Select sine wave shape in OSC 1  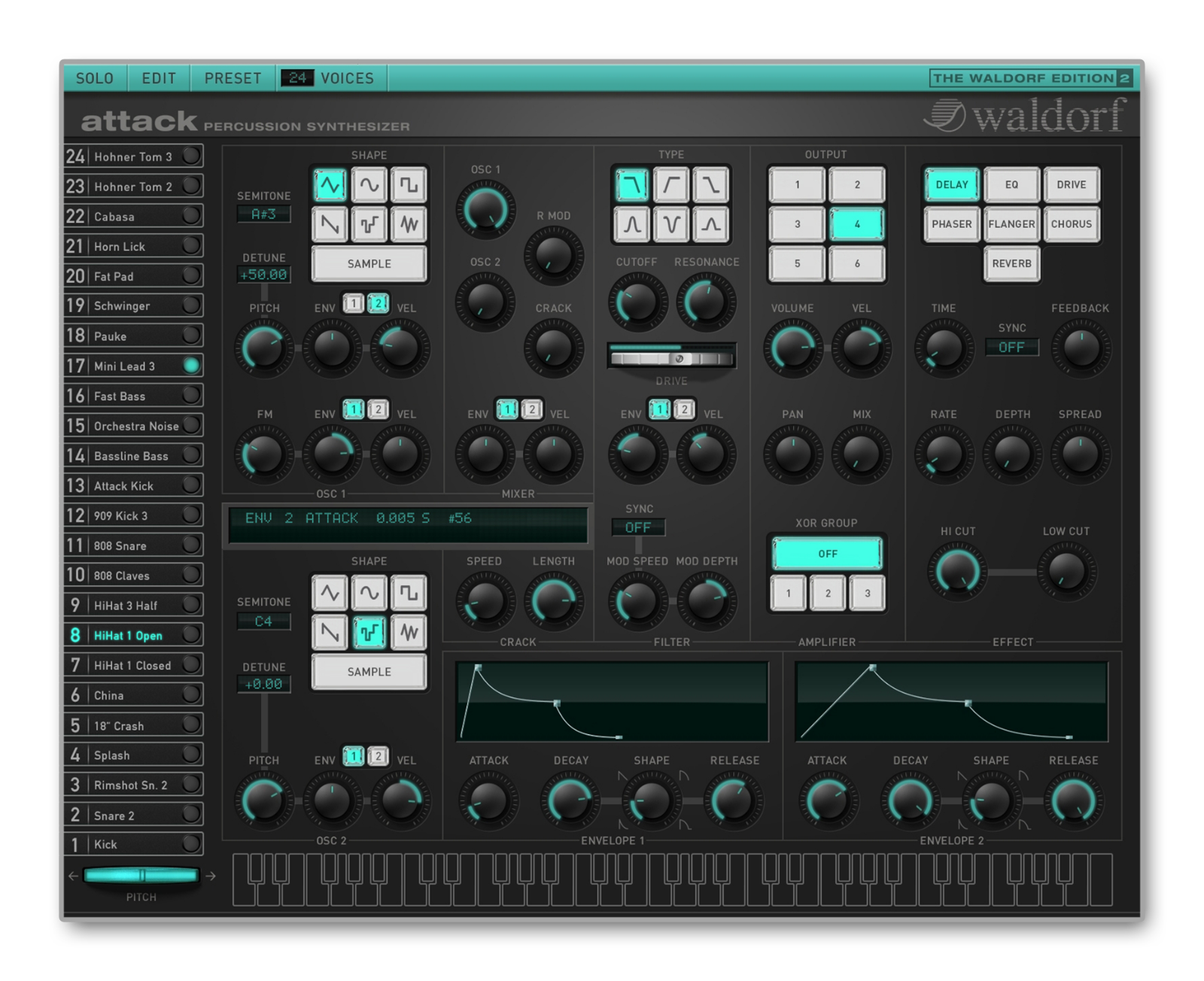pos(369,185)
